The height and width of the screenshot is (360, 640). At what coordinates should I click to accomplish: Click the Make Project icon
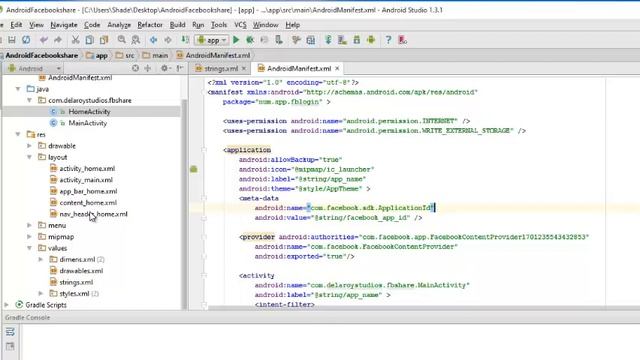click(185, 40)
